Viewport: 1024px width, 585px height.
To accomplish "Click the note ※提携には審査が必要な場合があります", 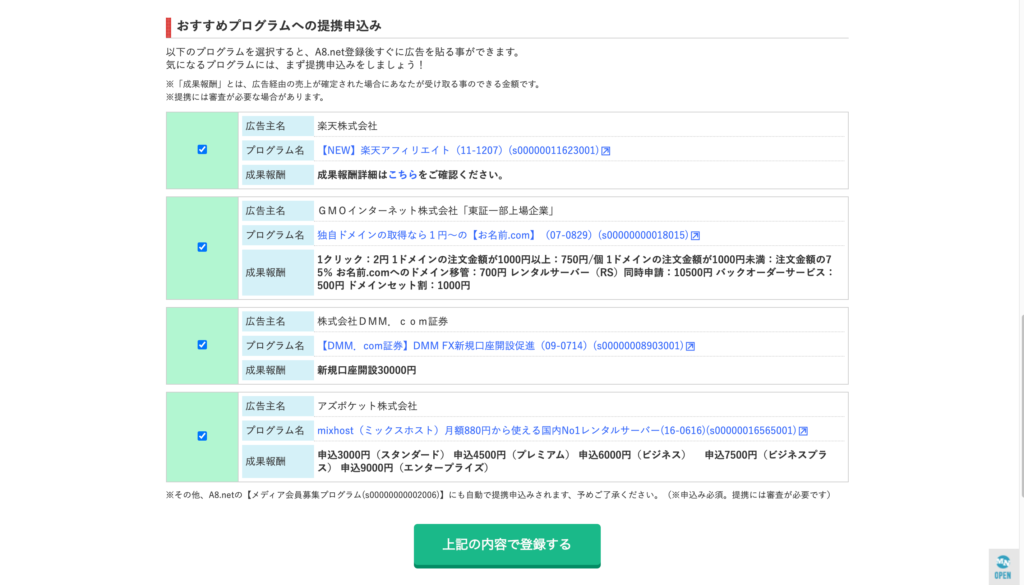I will [246, 97].
